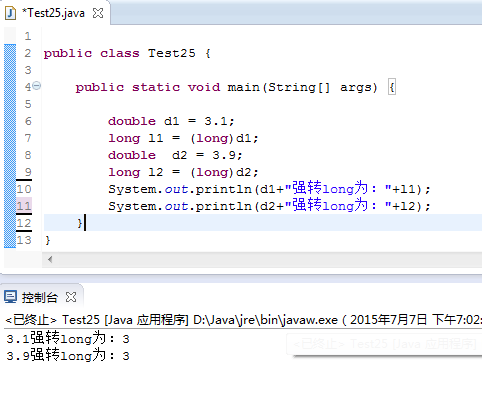The image size is (482, 399).
Task: Click the editor horizontal scrollbar left arrow
Action: coord(50,259)
